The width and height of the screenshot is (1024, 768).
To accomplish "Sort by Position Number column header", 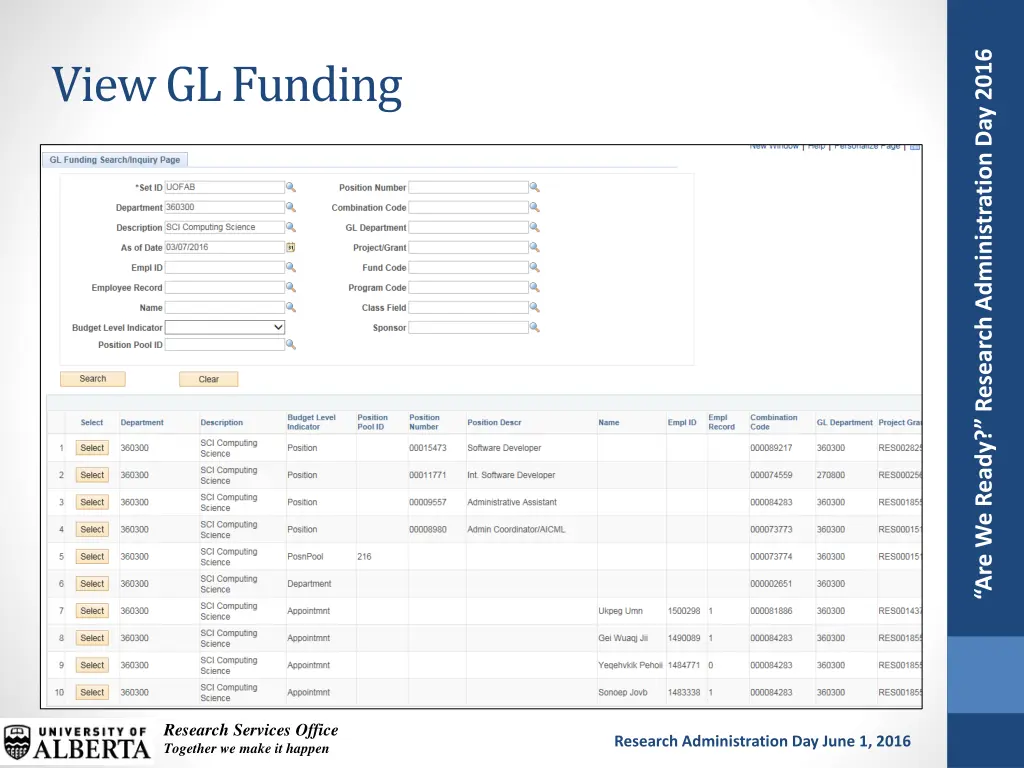I will [424, 422].
